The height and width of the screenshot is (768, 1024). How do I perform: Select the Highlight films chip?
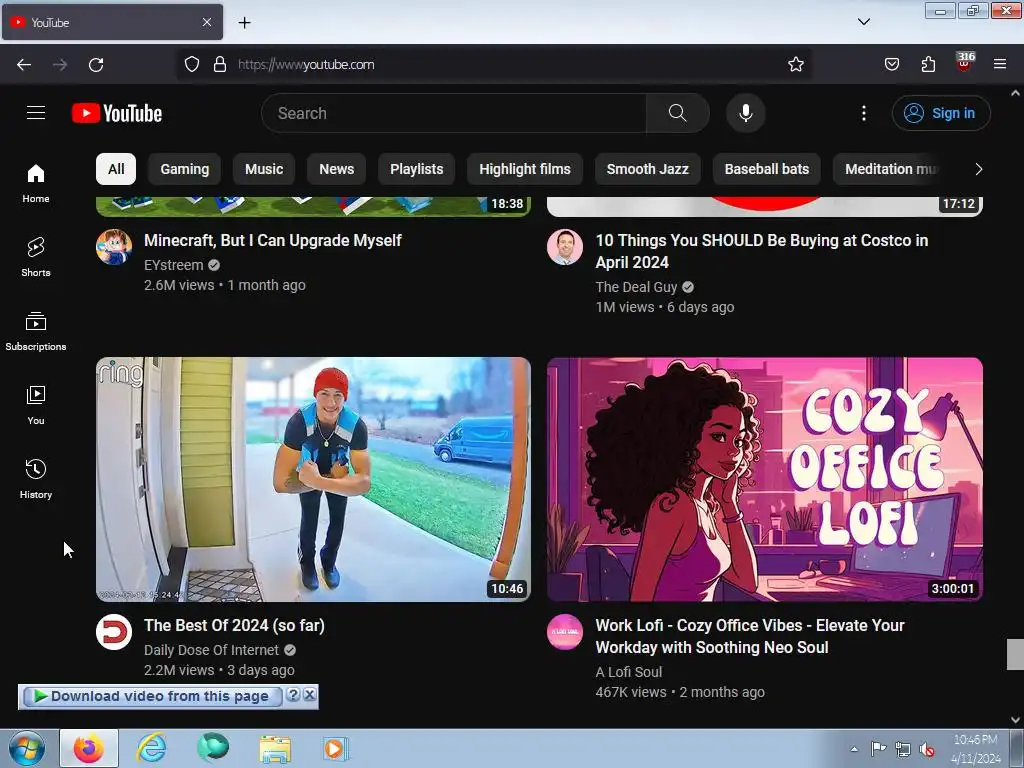525,169
